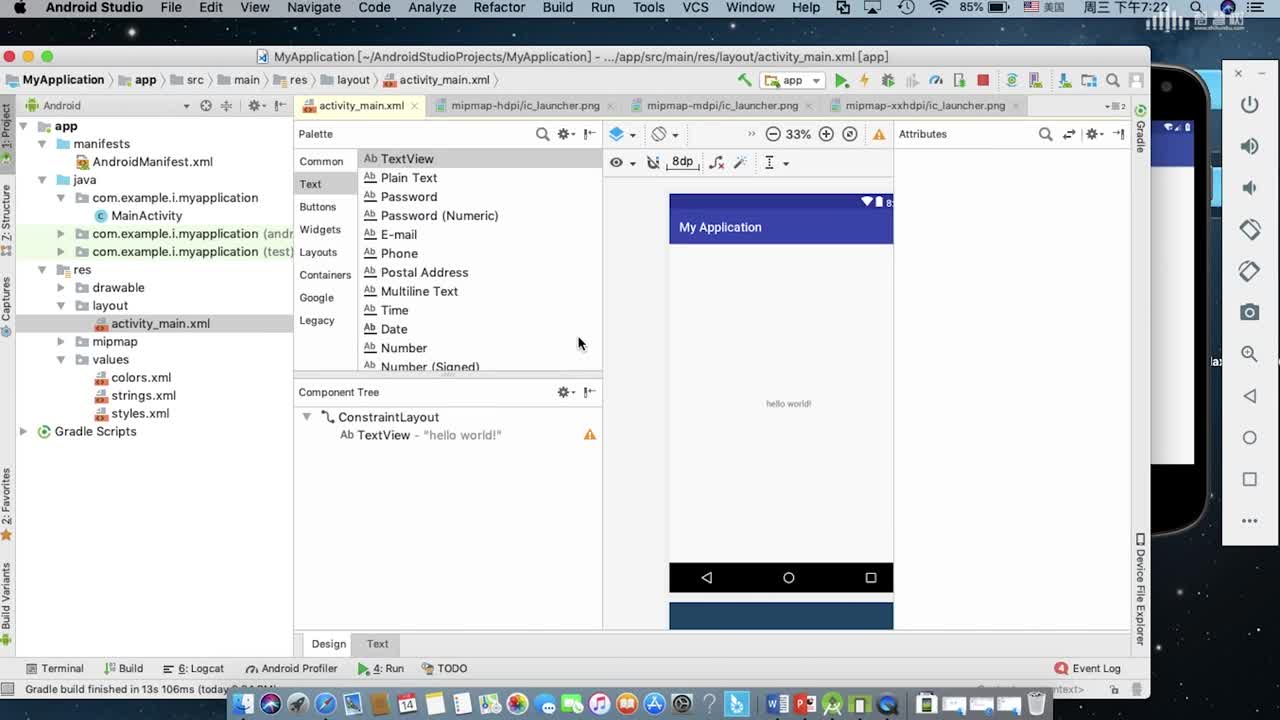This screenshot has width=1280, height=720.
Task: Select Password (Numeric) in Palette list
Action: click(439, 216)
